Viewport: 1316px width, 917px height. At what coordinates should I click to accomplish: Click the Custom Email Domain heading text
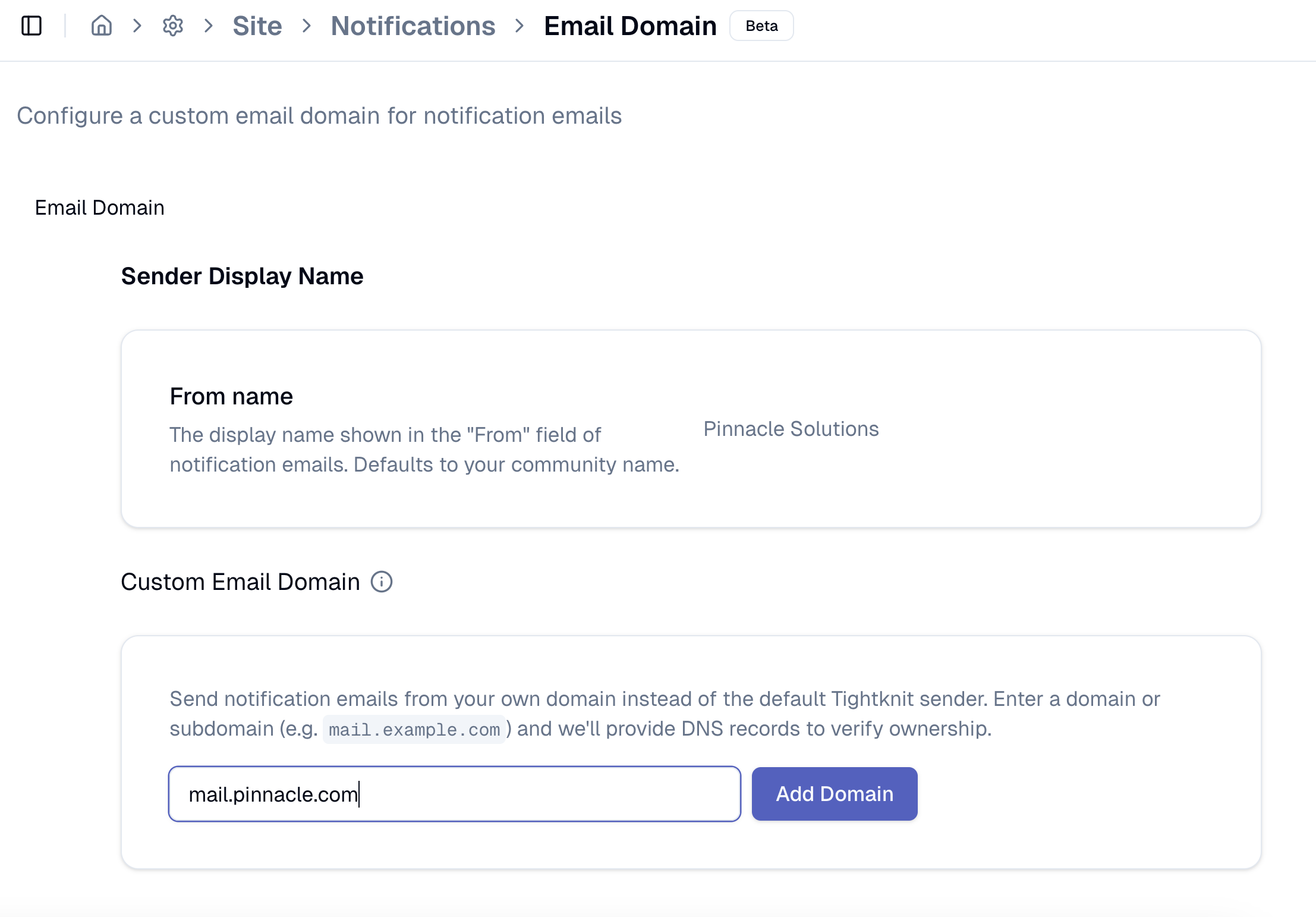(240, 582)
